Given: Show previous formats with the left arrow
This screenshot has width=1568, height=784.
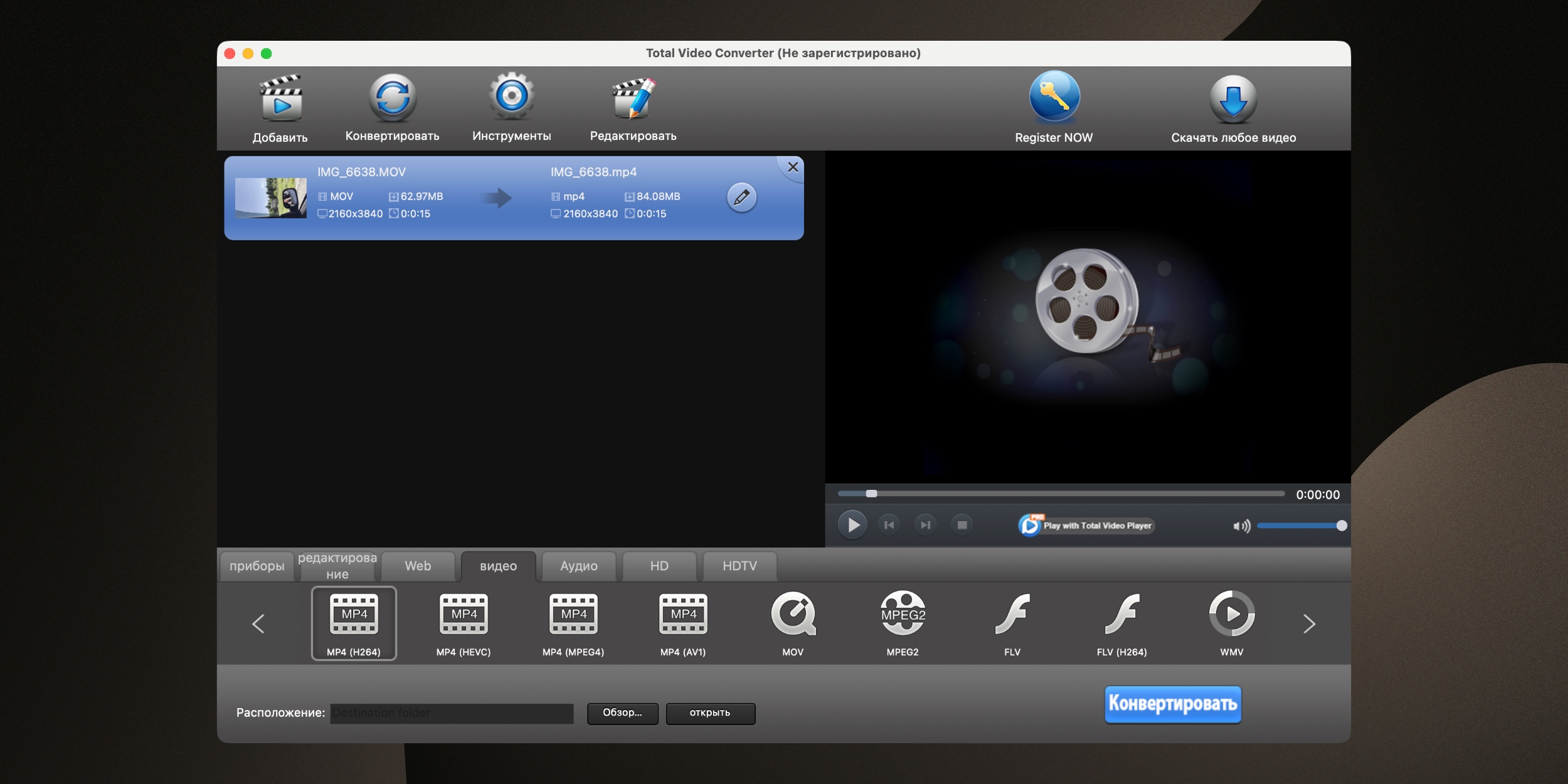Looking at the screenshot, I should click(258, 623).
